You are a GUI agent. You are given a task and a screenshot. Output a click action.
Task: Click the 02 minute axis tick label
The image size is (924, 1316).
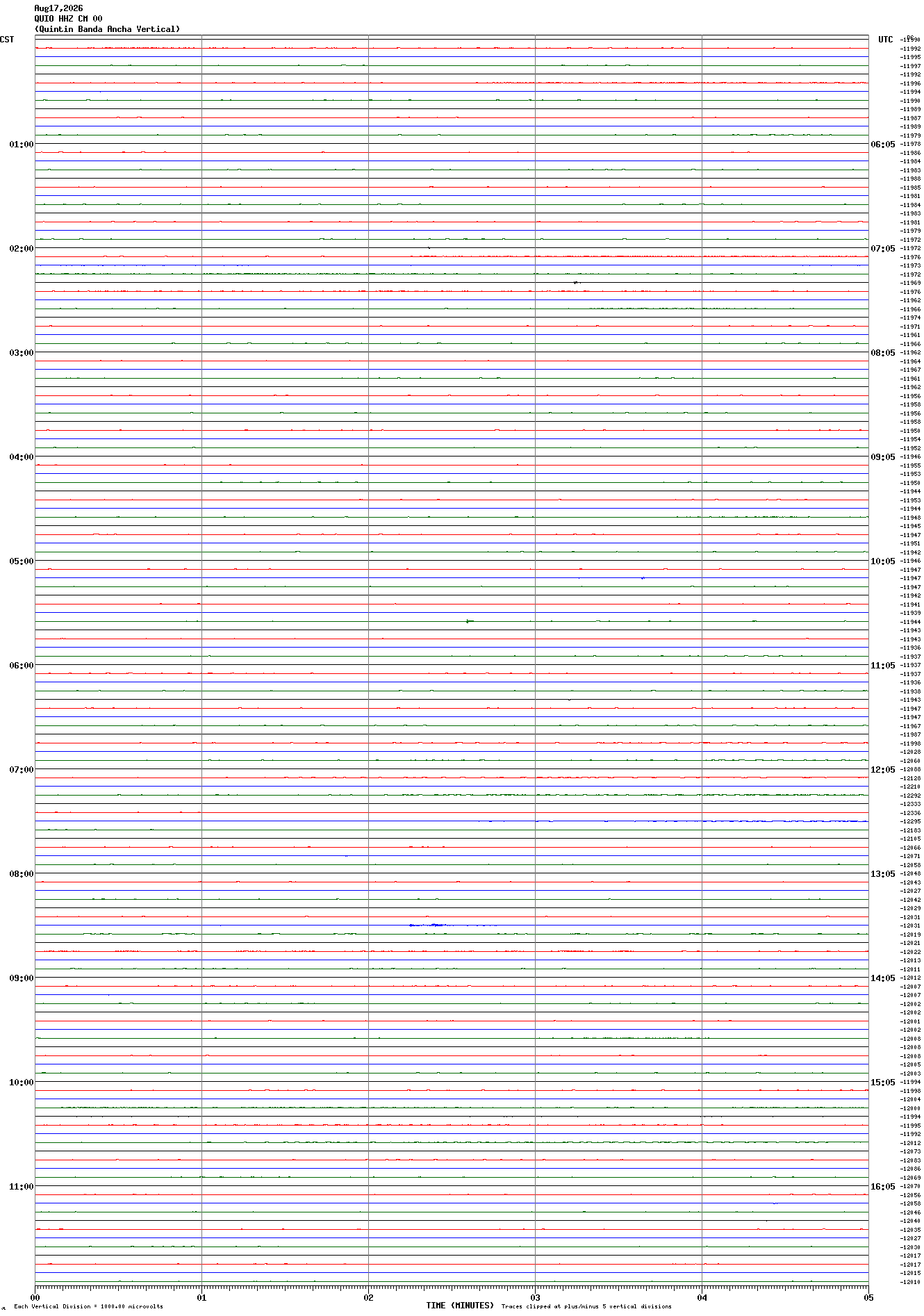pyautogui.click(x=368, y=1297)
